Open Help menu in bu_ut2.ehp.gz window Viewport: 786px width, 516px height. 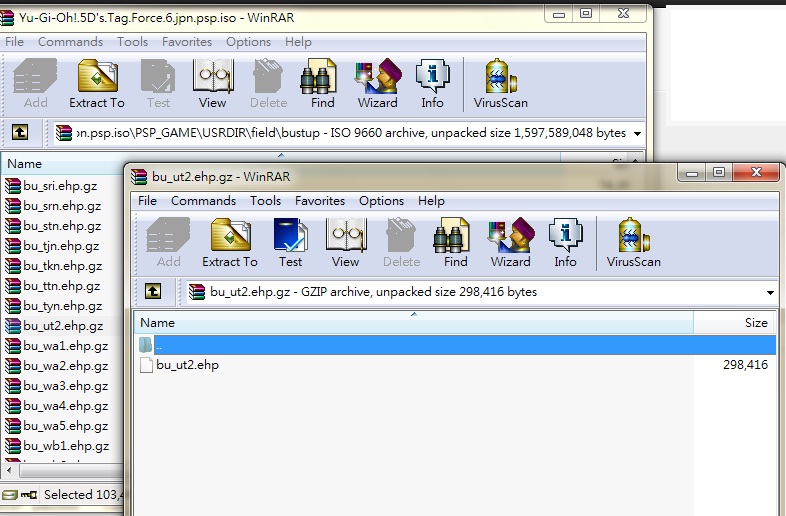[x=431, y=201]
